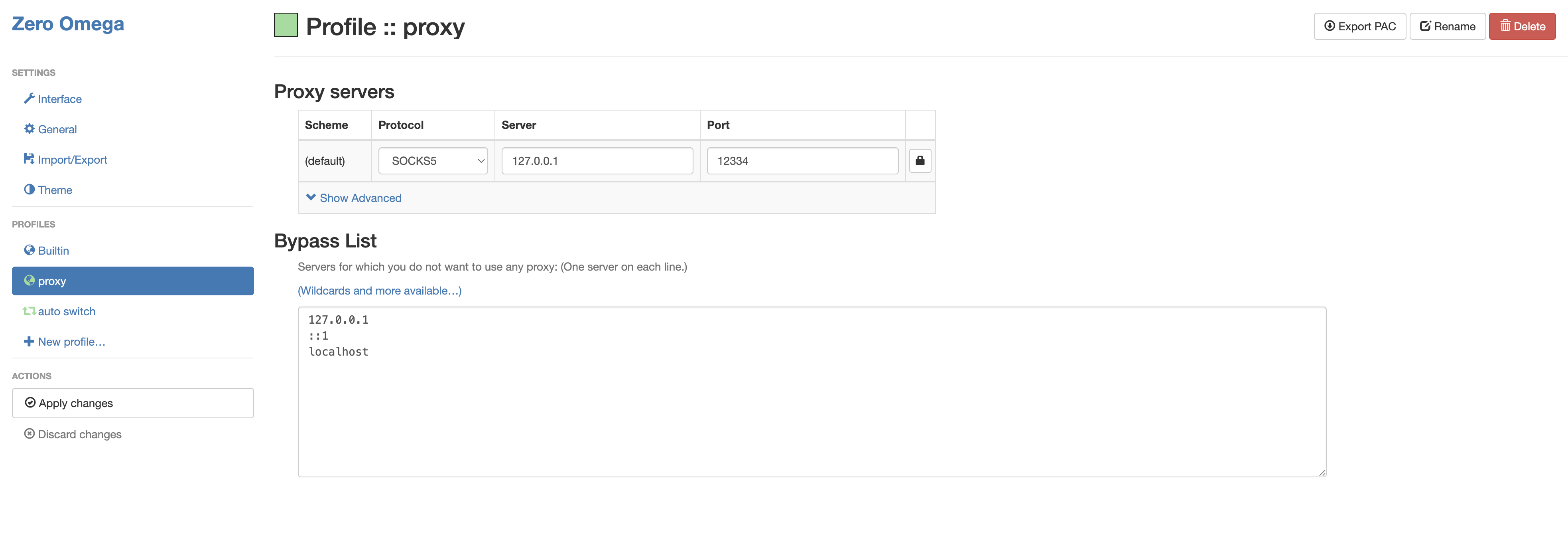Image resolution: width=1568 pixels, height=538 pixels.
Task: Select the auto switch profile
Action: (x=66, y=311)
